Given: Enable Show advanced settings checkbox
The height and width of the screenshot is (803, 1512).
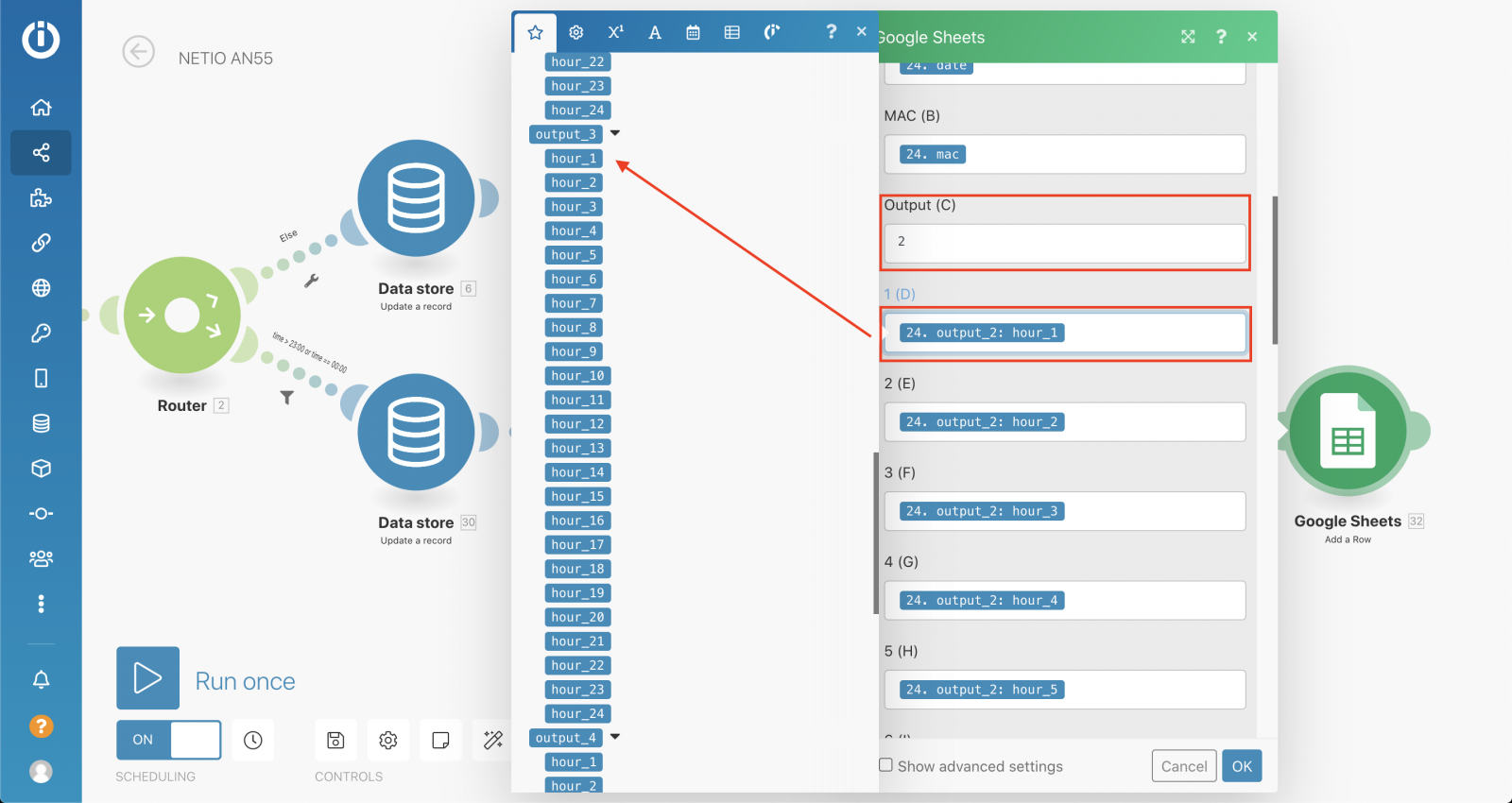Looking at the screenshot, I should coord(885,765).
